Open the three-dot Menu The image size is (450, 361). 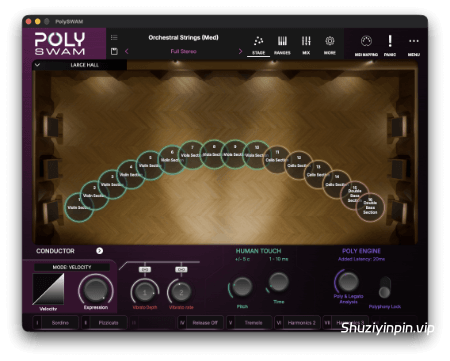[x=414, y=45]
